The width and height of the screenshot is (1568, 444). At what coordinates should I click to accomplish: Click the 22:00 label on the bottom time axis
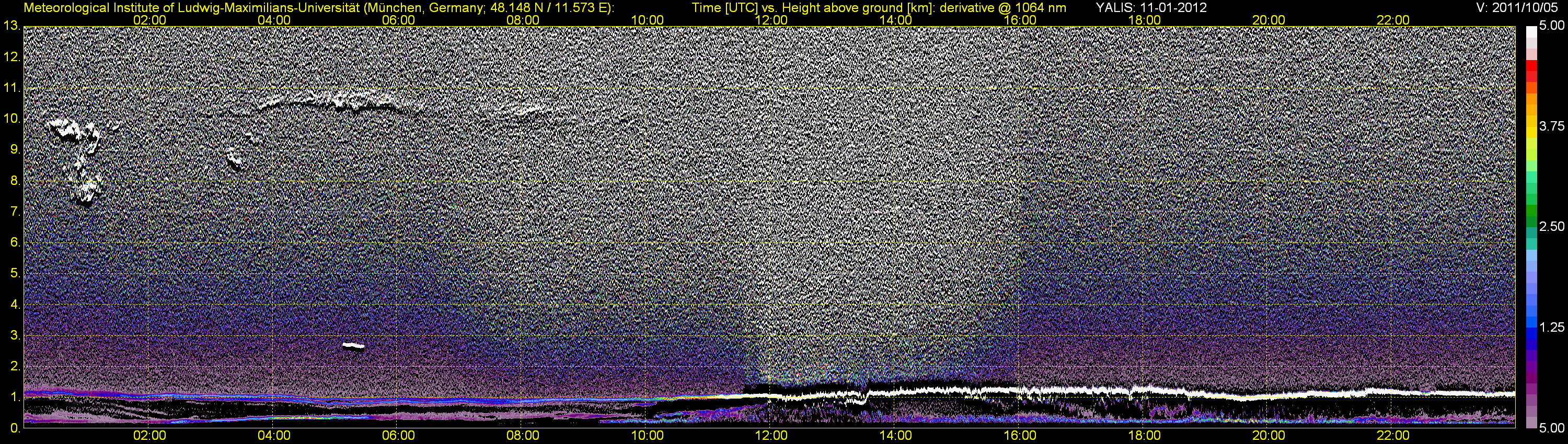[1393, 436]
